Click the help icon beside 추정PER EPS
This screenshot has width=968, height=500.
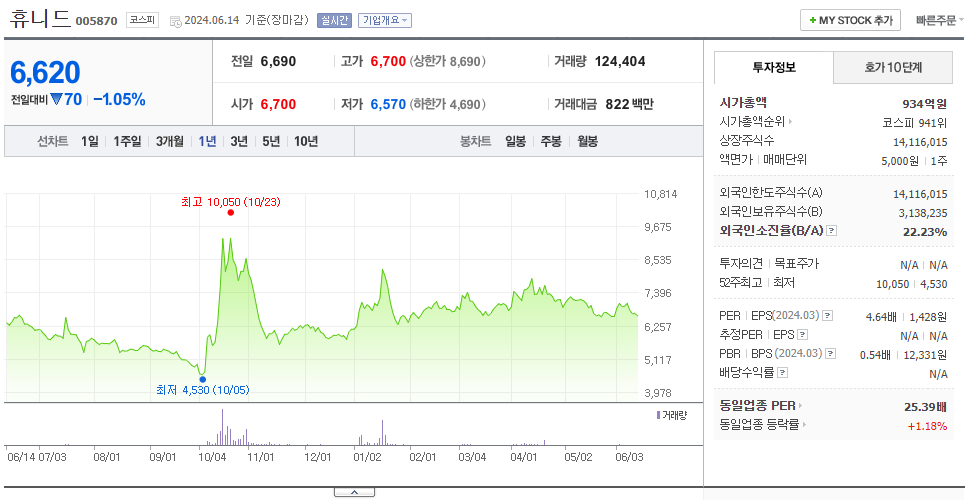[803, 335]
